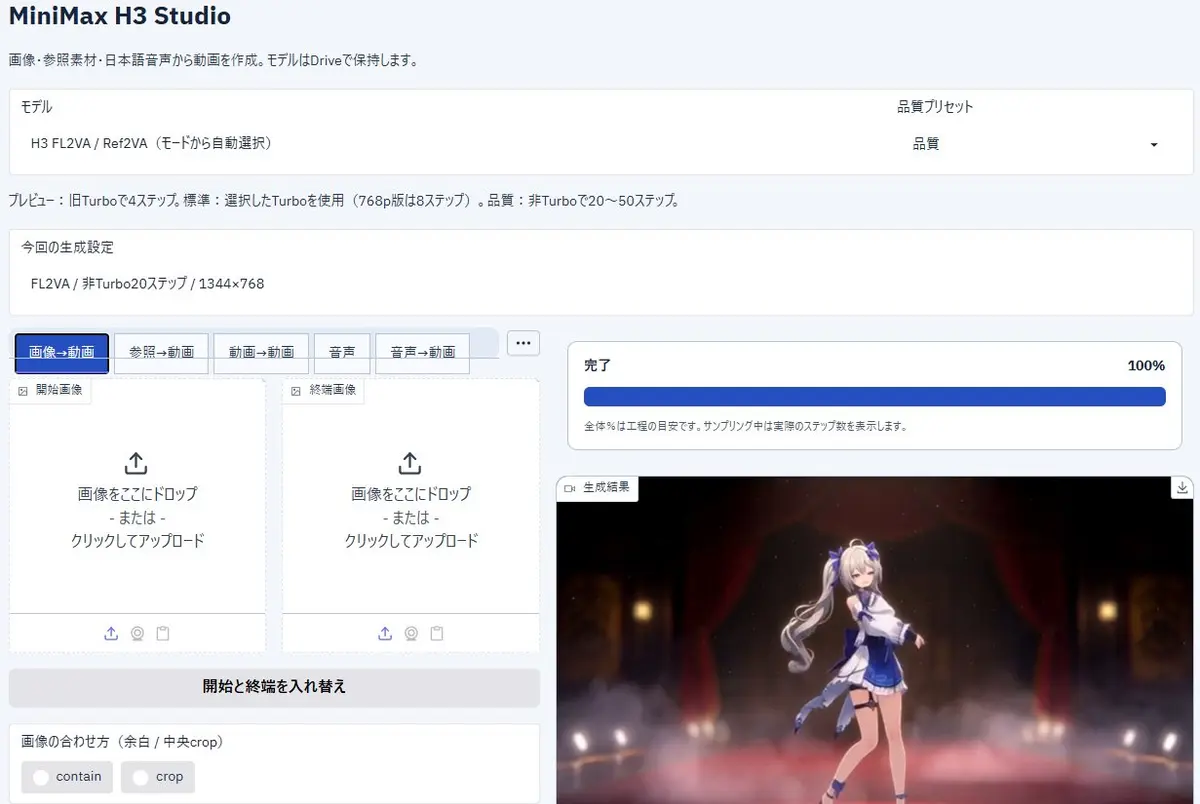Open the 音声 tab
The width and height of the screenshot is (1200, 804).
342,353
